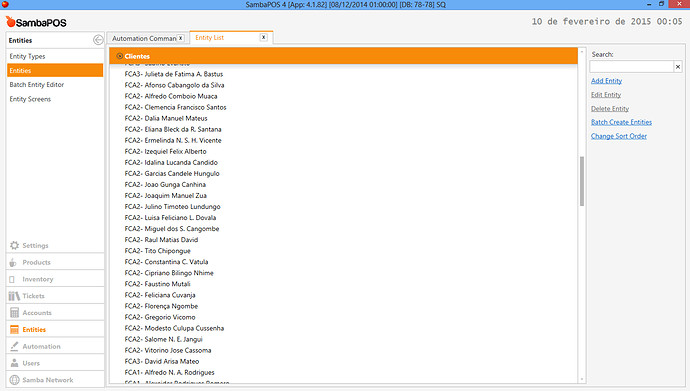Clear the search box with the X button
The image size is (690, 391).
(x=678, y=67)
